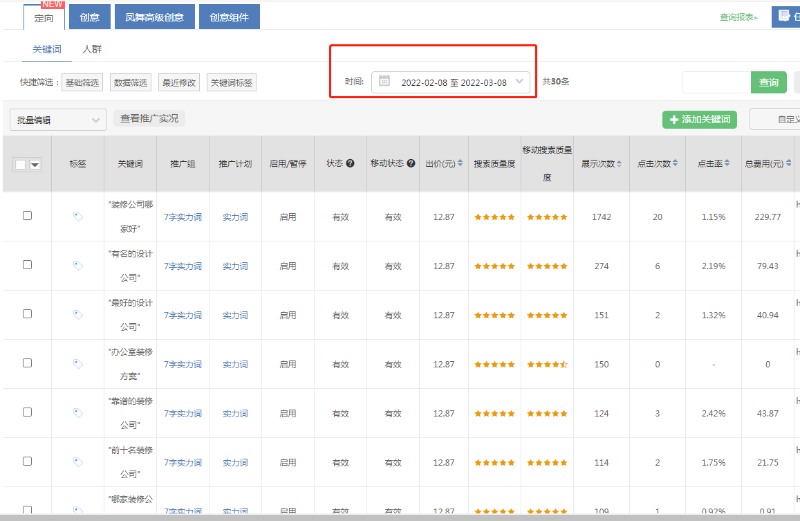Click the calendar icon in date field
The width and height of the screenshot is (800, 521).
[x=384, y=82]
